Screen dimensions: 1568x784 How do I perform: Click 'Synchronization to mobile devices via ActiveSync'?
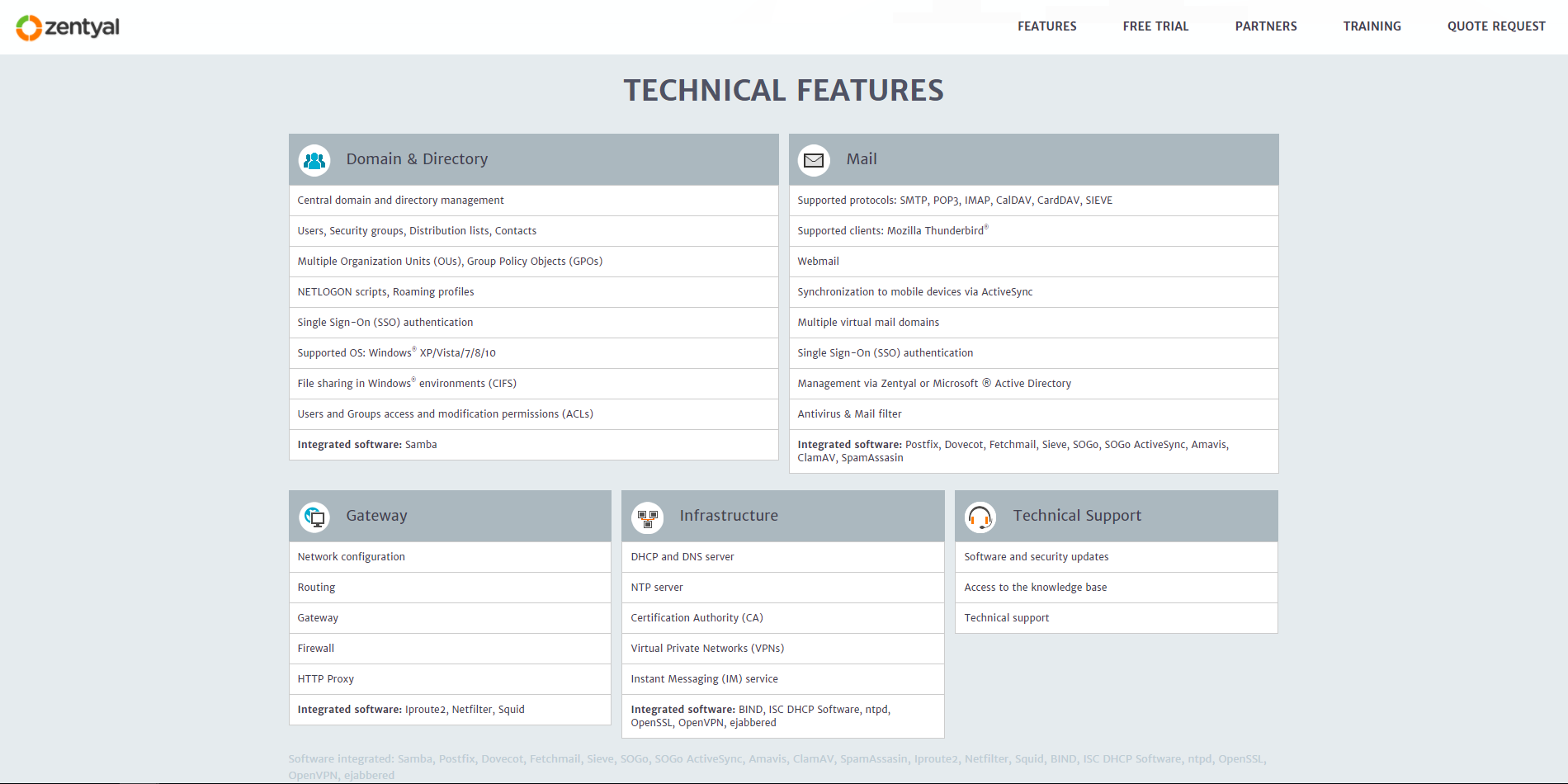pyautogui.click(x=1034, y=292)
